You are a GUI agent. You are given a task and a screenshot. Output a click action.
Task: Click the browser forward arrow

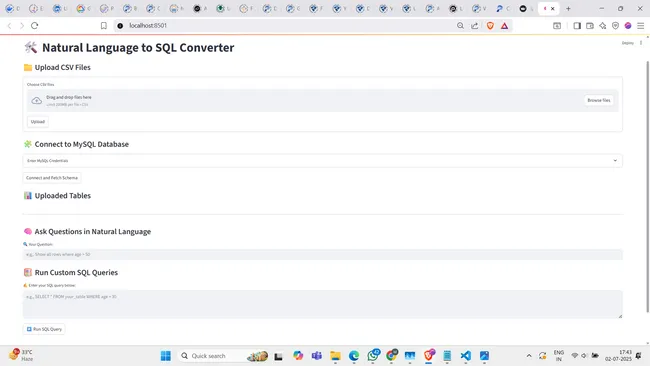(x=22, y=26)
